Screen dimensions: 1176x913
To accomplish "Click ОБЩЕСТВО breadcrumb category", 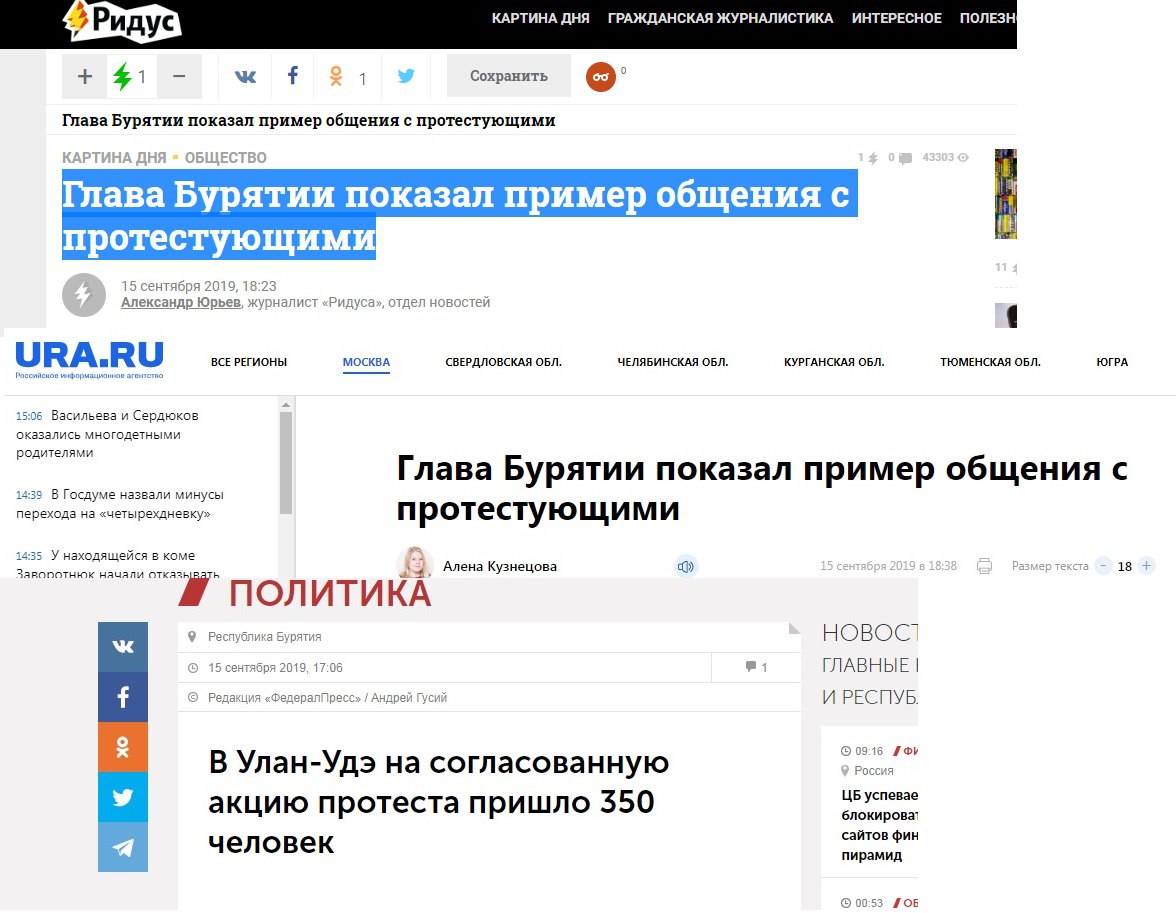I will [226, 158].
